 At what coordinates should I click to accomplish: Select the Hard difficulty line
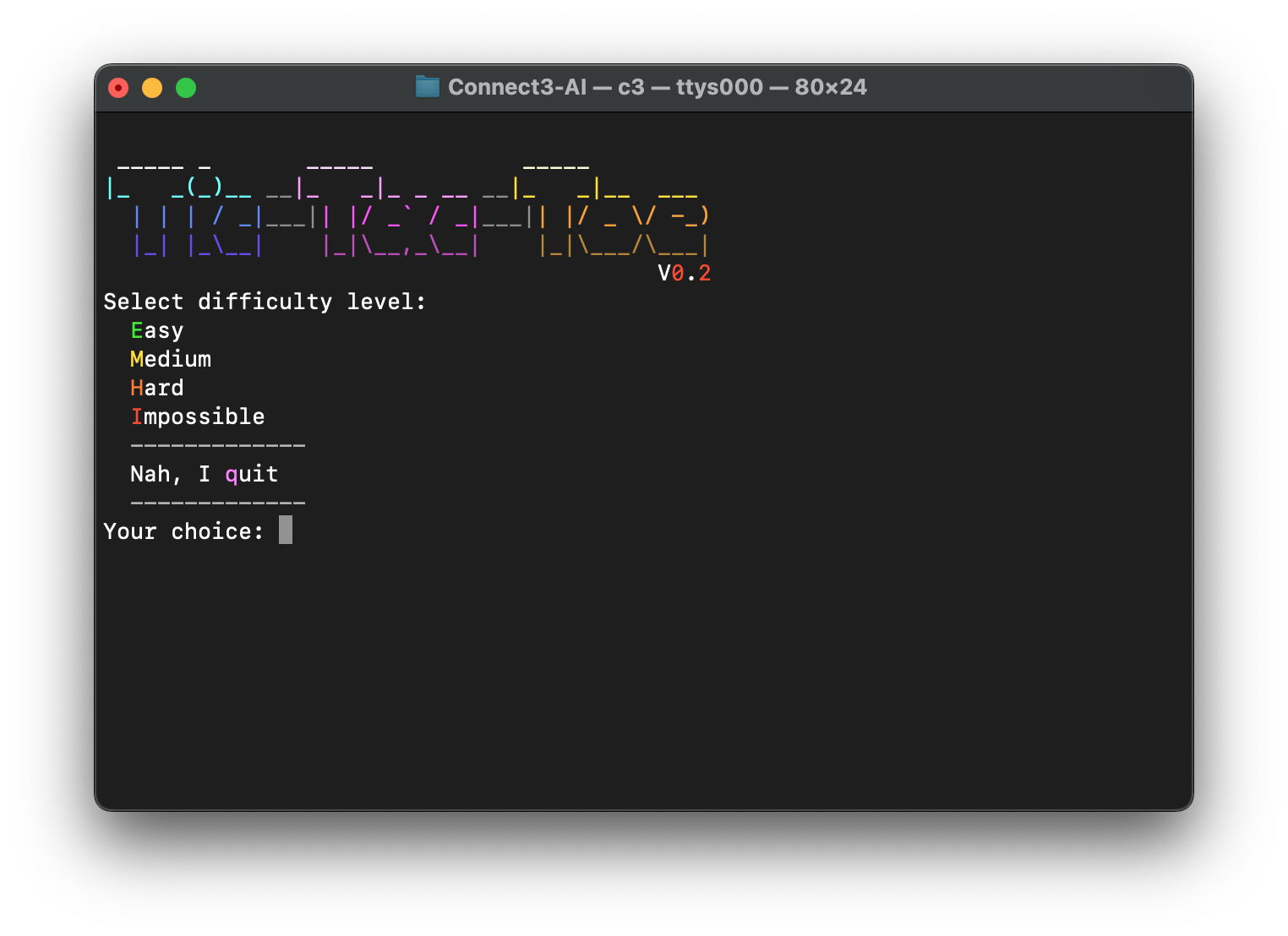click(157, 388)
